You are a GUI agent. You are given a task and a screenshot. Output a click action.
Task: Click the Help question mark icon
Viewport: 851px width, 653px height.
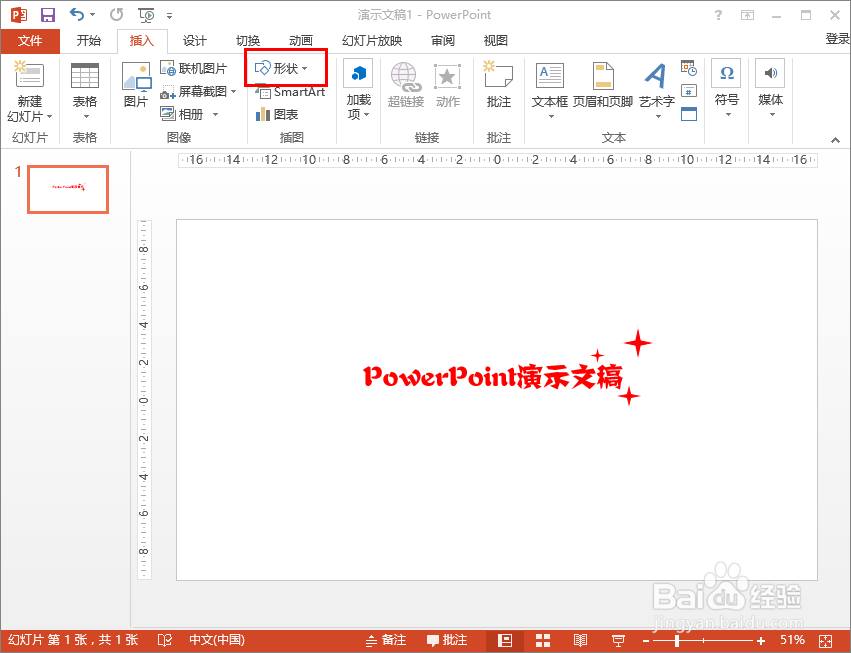point(719,15)
